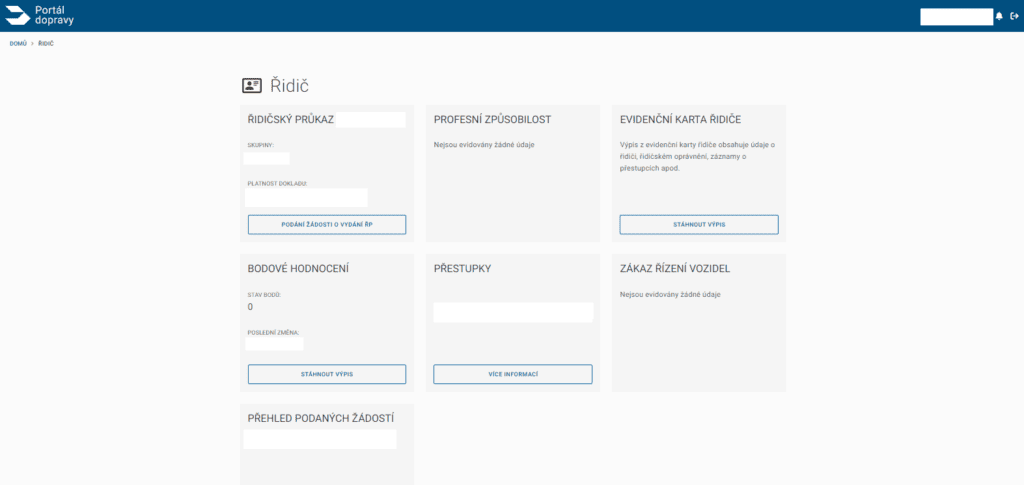1024x485 pixels.
Task: Go to DOMŮ in the breadcrumb
Action: coord(18,44)
